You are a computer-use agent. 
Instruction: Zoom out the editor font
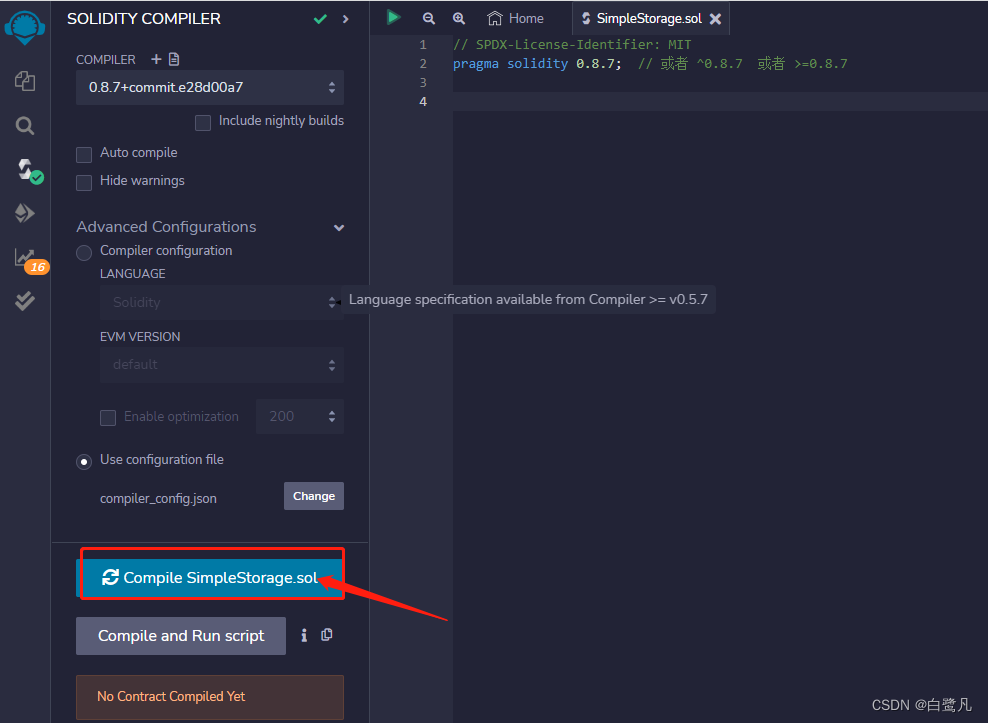[428, 18]
